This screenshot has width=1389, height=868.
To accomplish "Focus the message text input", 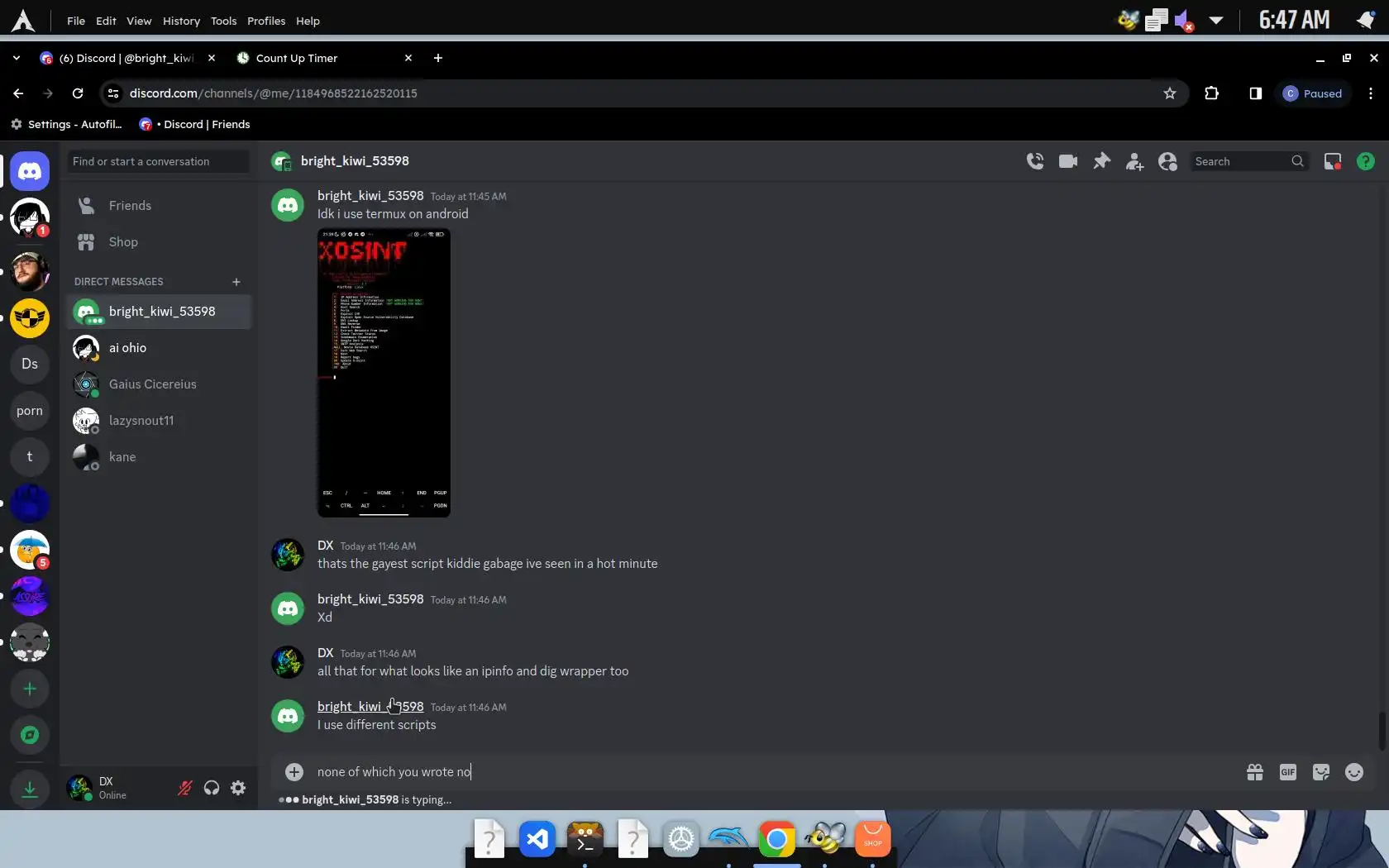I will pyautogui.click(x=774, y=772).
